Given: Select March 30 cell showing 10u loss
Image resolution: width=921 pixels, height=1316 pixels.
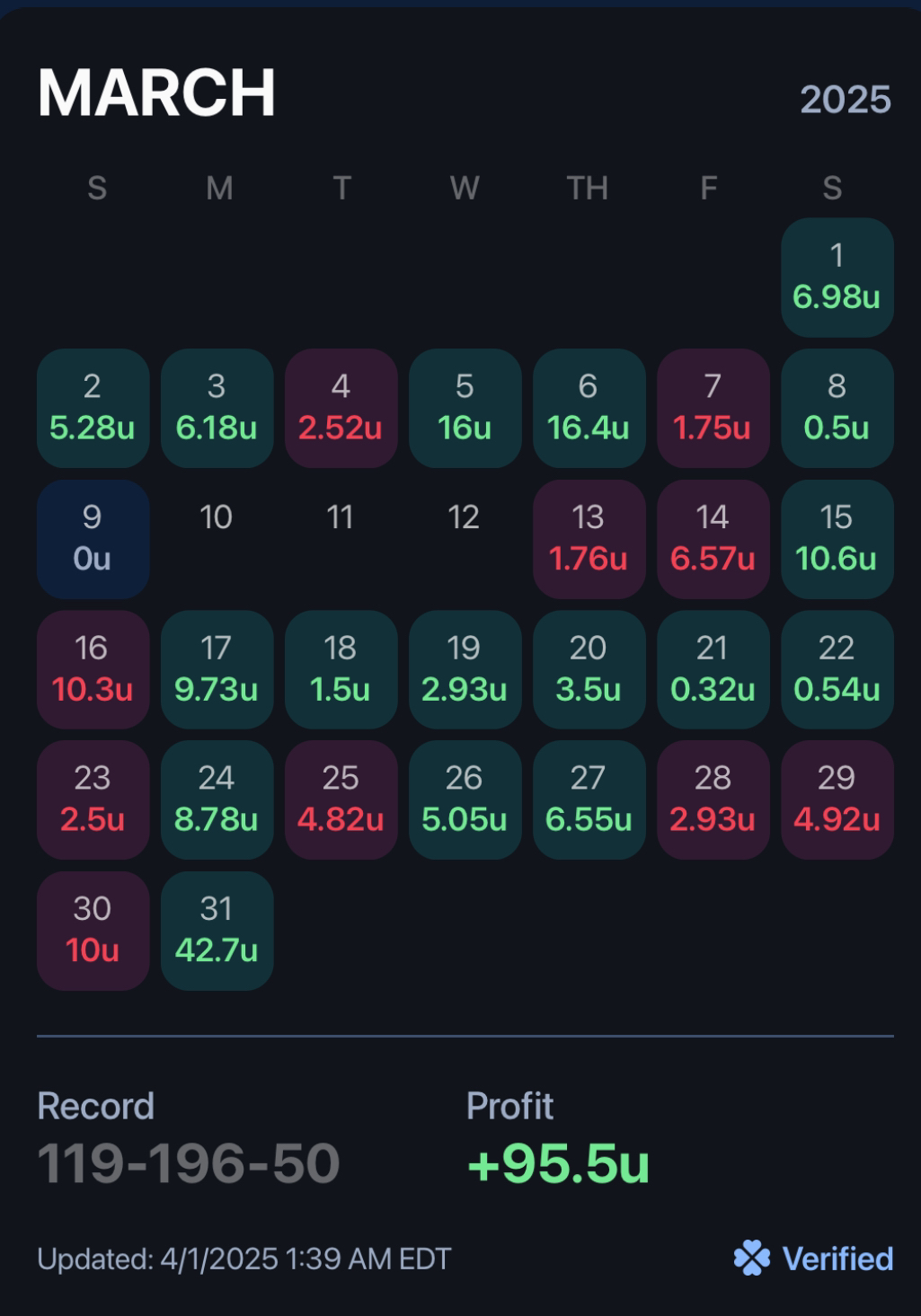Looking at the screenshot, I should pos(93,931).
